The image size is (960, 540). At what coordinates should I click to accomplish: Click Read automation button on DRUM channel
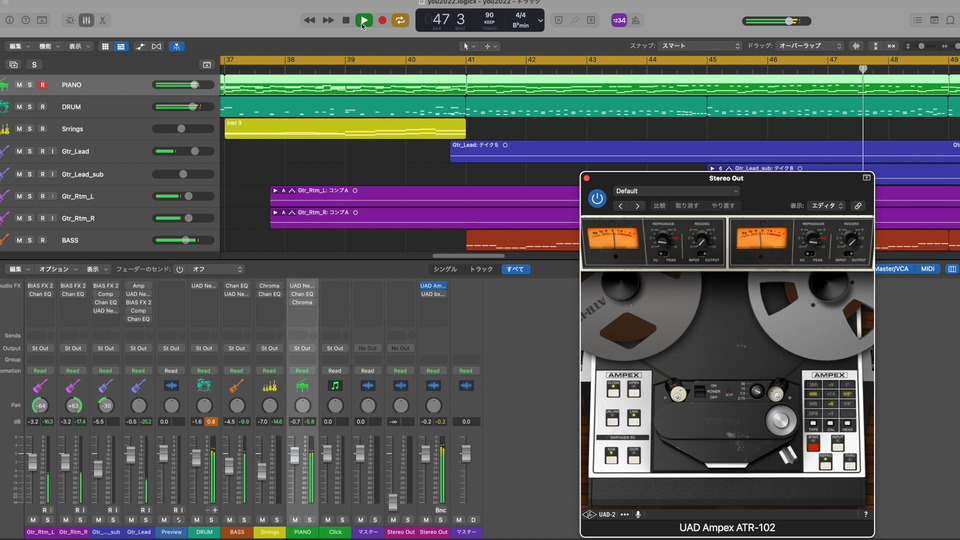point(203,371)
